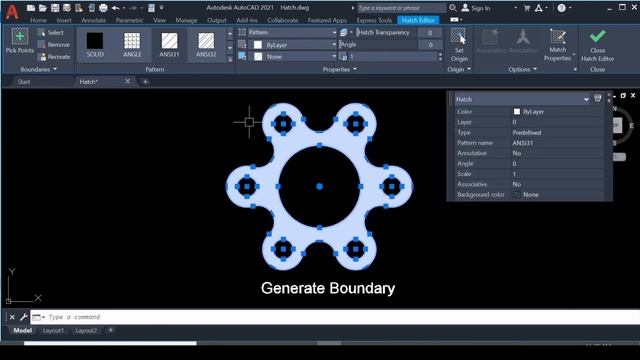640x360 pixels.
Task: Click Remove boundary objects
Action: pyautogui.click(x=54, y=44)
